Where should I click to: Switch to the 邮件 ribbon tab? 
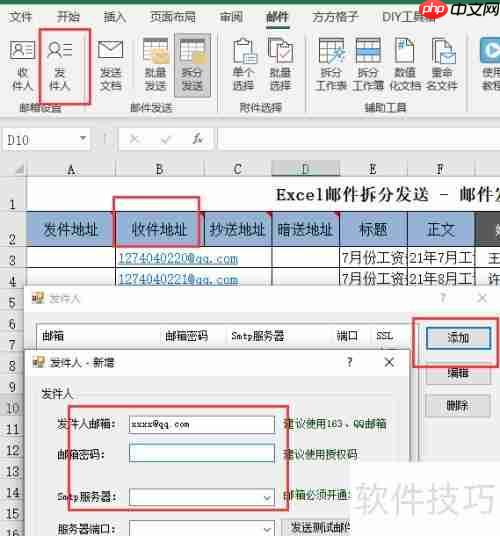[x=277, y=17]
